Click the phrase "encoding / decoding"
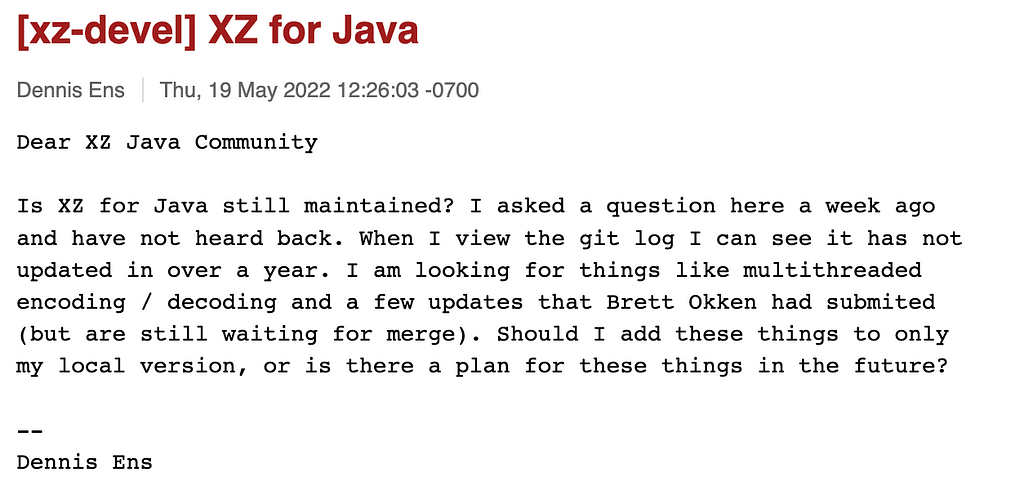 pos(147,302)
